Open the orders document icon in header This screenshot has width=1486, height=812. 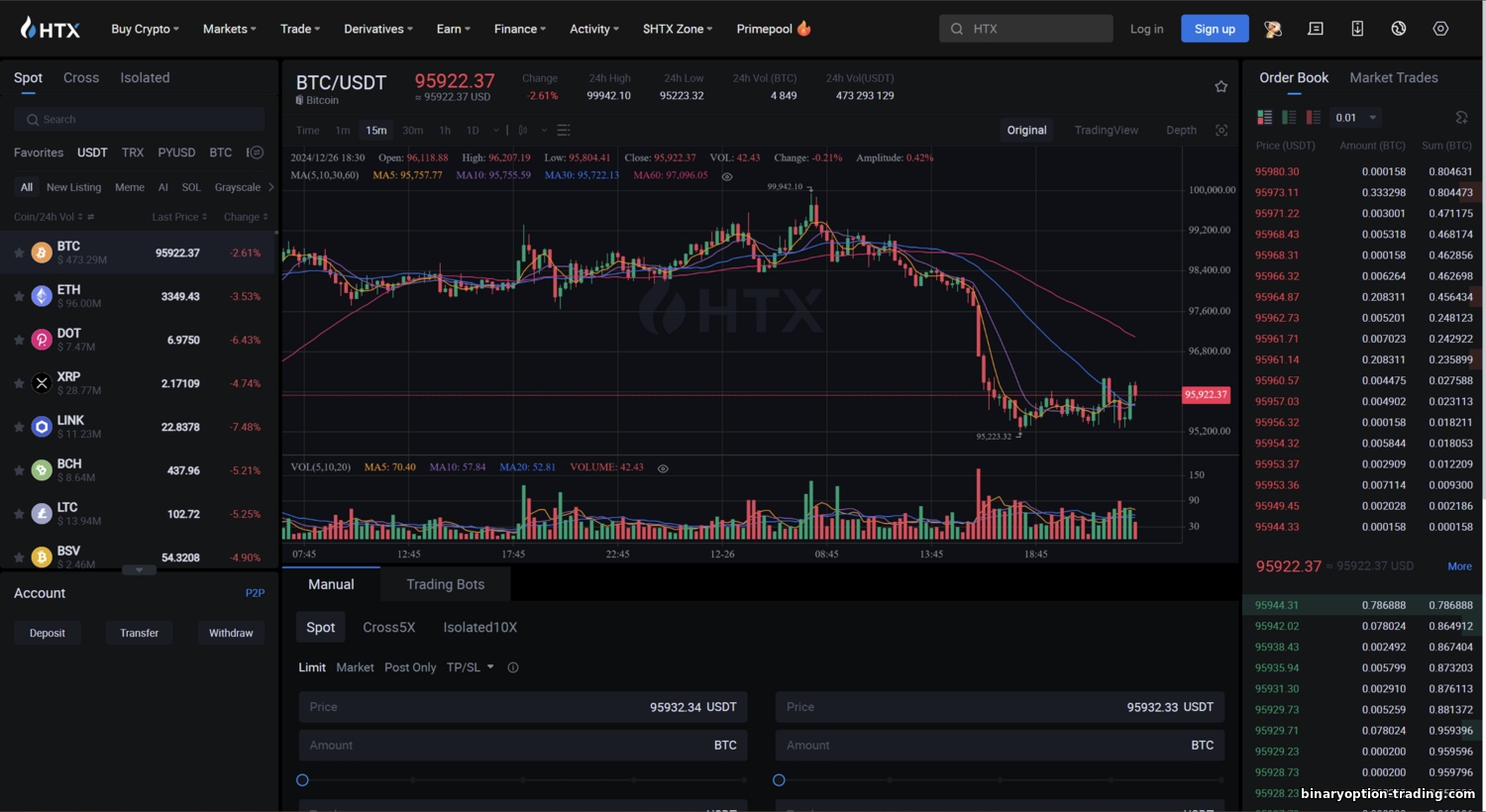click(1316, 29)
